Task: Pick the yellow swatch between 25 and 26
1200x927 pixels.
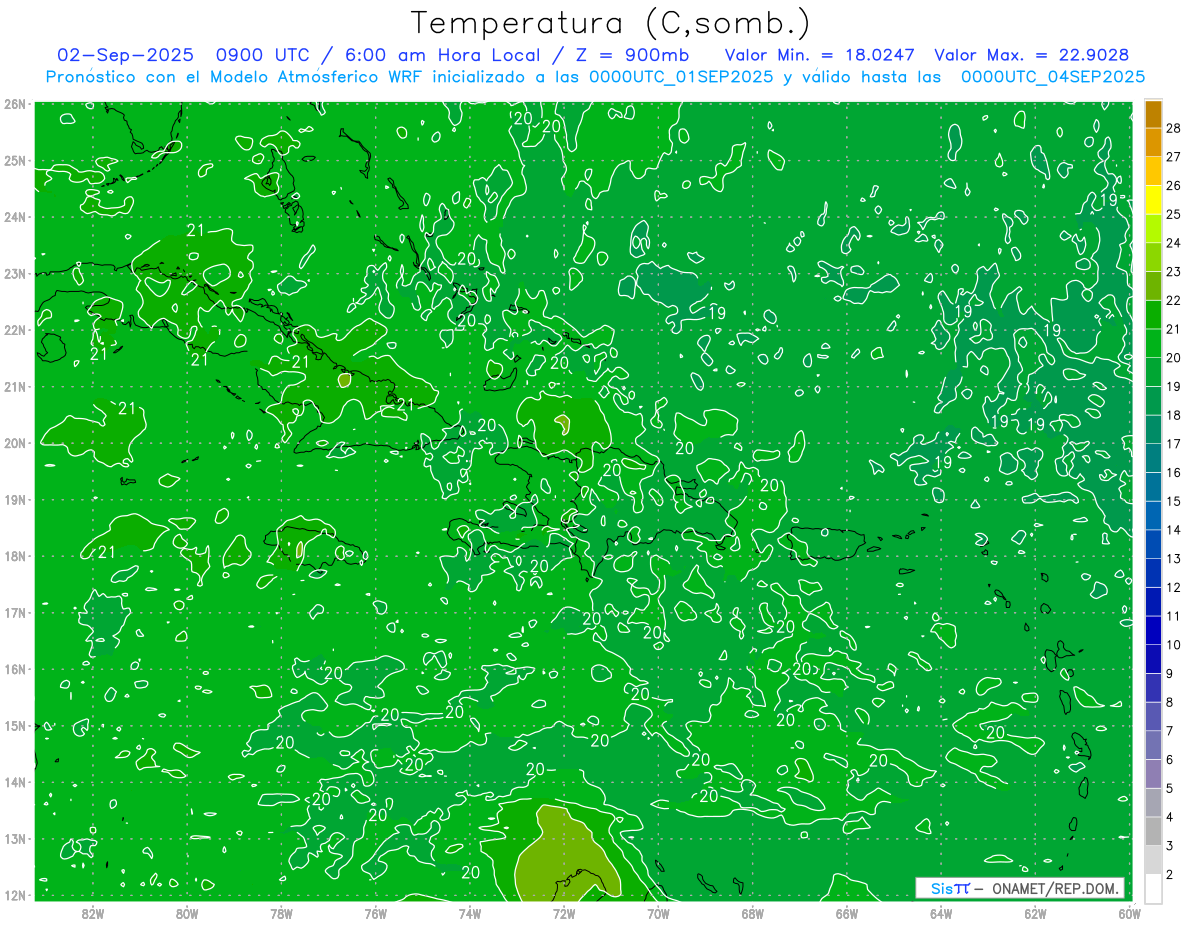Action: click(1153, 200)
